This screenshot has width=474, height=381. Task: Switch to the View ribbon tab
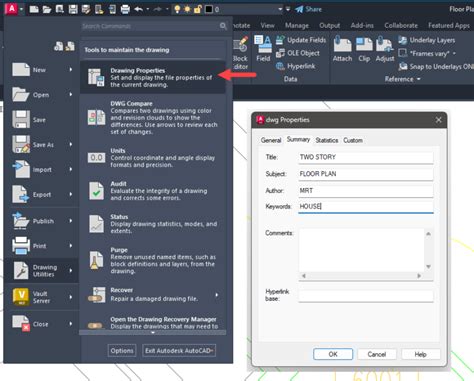[x=267, y=25]
